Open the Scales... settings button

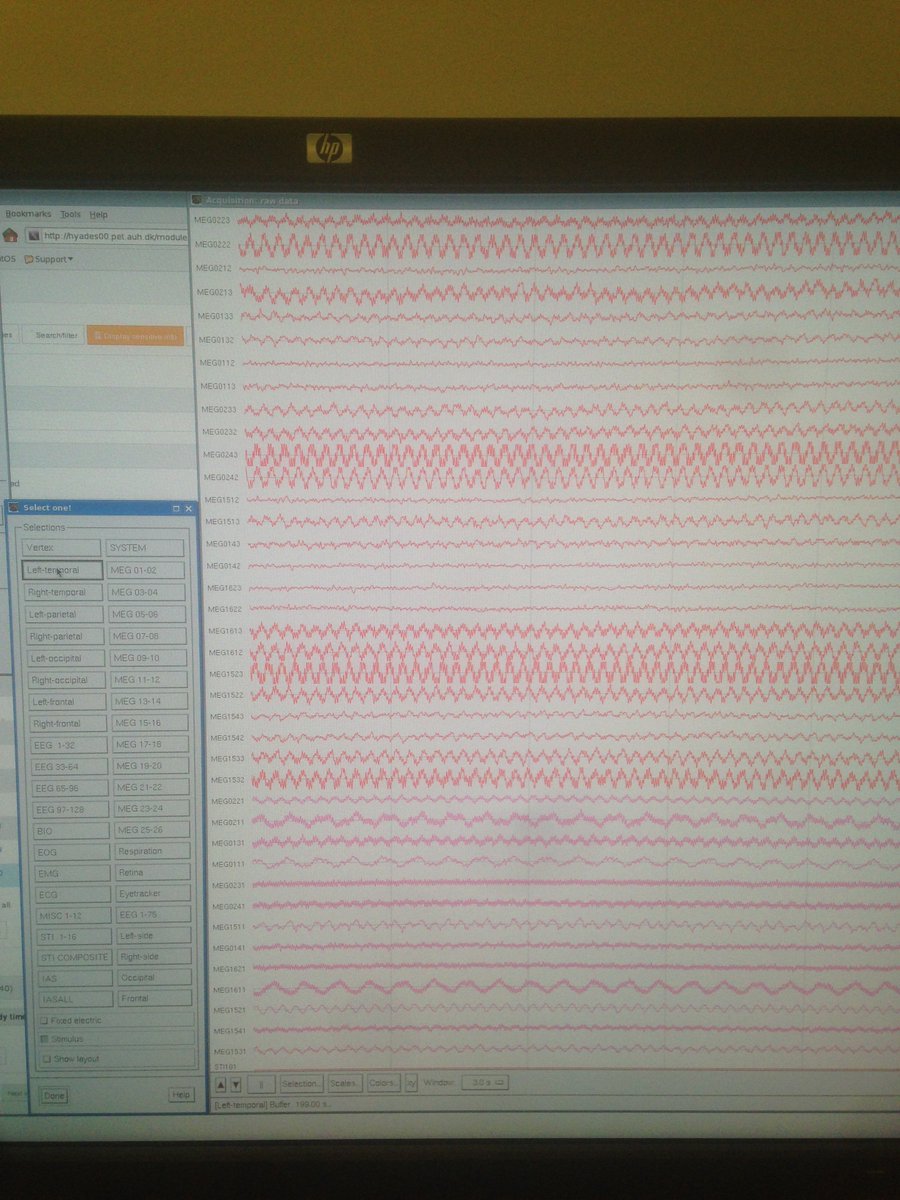coord(344,1083)
